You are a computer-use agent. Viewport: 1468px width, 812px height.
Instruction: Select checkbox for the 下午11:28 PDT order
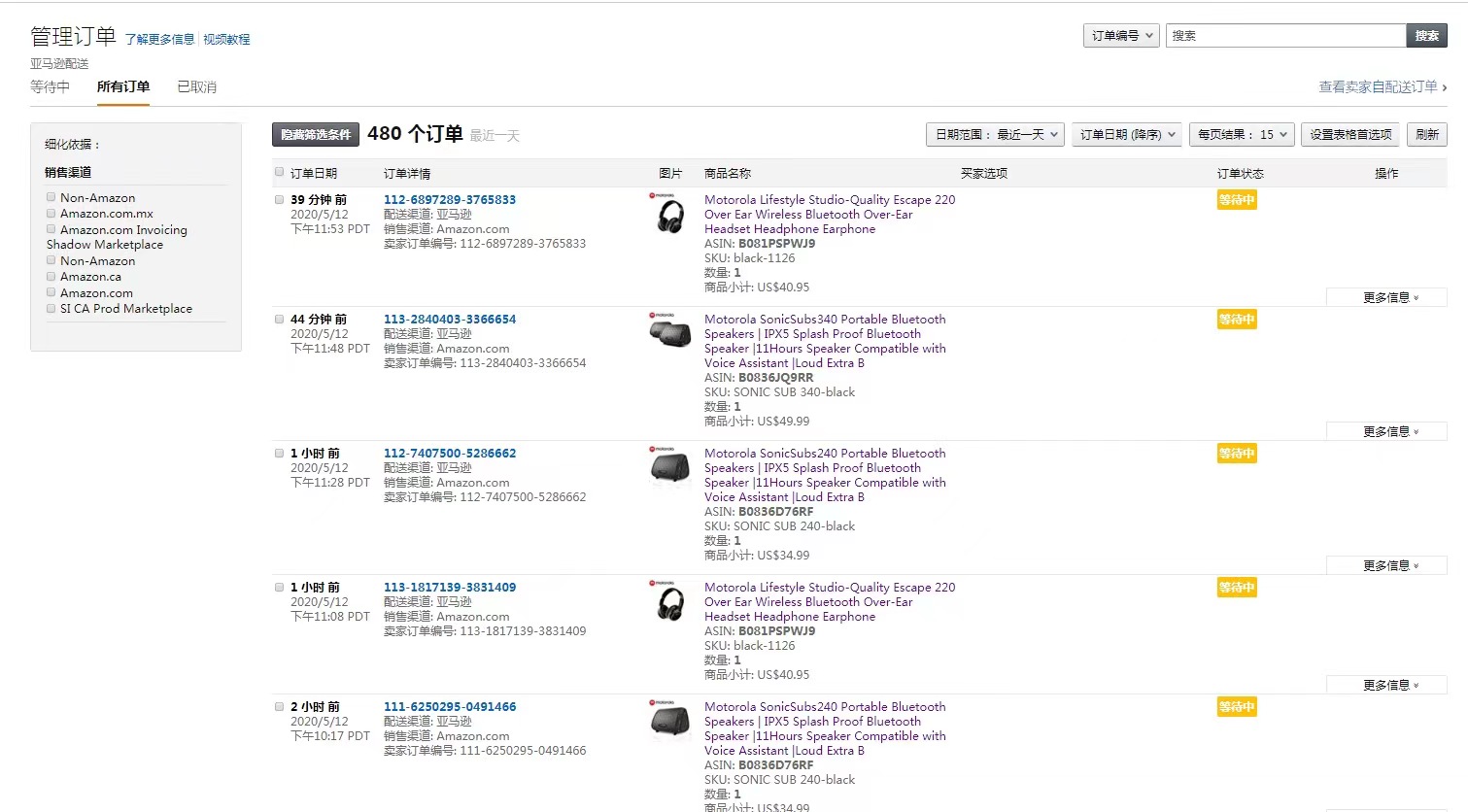(x=280, y=453)
